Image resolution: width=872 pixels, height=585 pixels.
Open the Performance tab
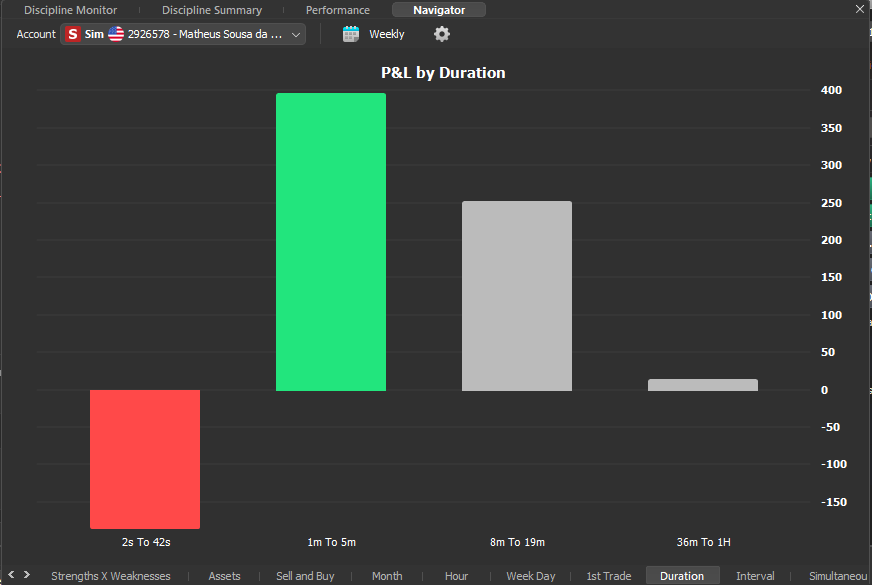pos(338,10)
